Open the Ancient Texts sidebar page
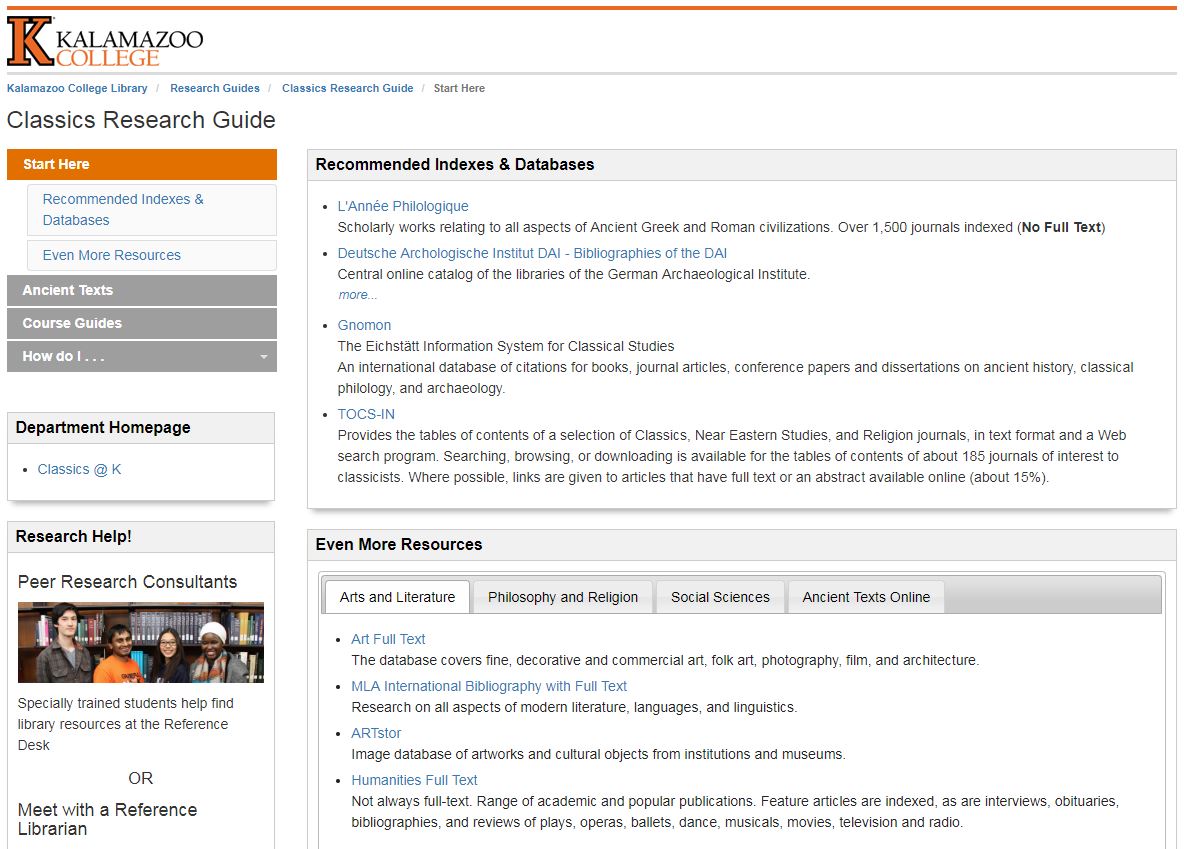1184x849 pixels. 142,290
